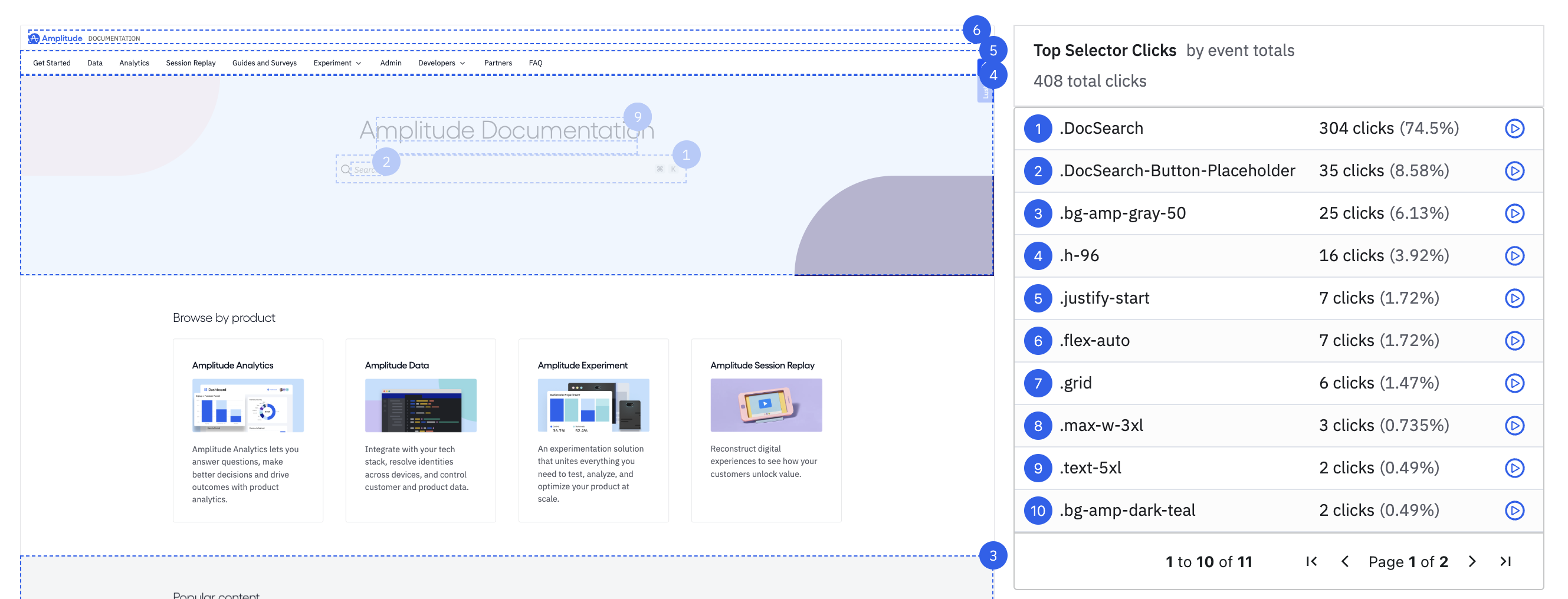Open the Experiment dropdown menu
1568x599 pixels.
[x=337, y=62]
